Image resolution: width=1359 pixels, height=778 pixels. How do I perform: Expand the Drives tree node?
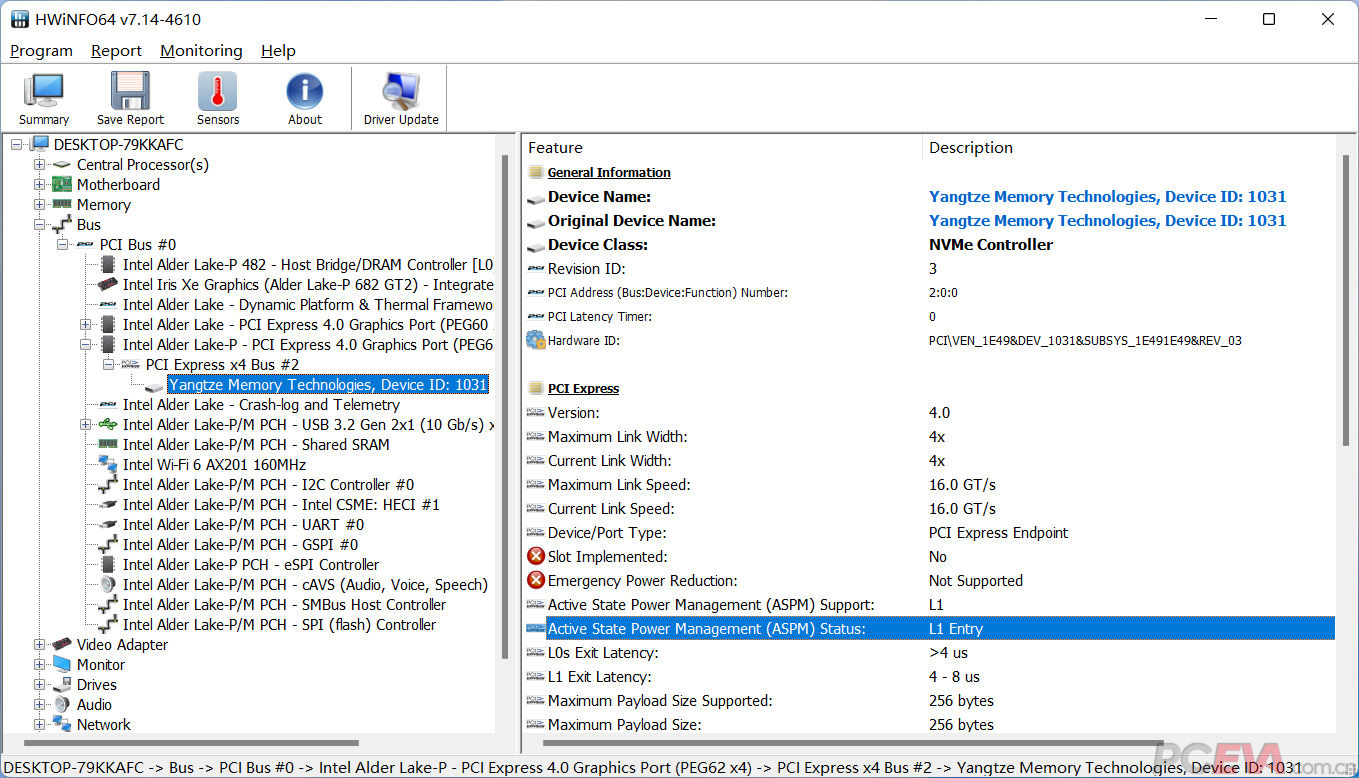click(40, 685)
